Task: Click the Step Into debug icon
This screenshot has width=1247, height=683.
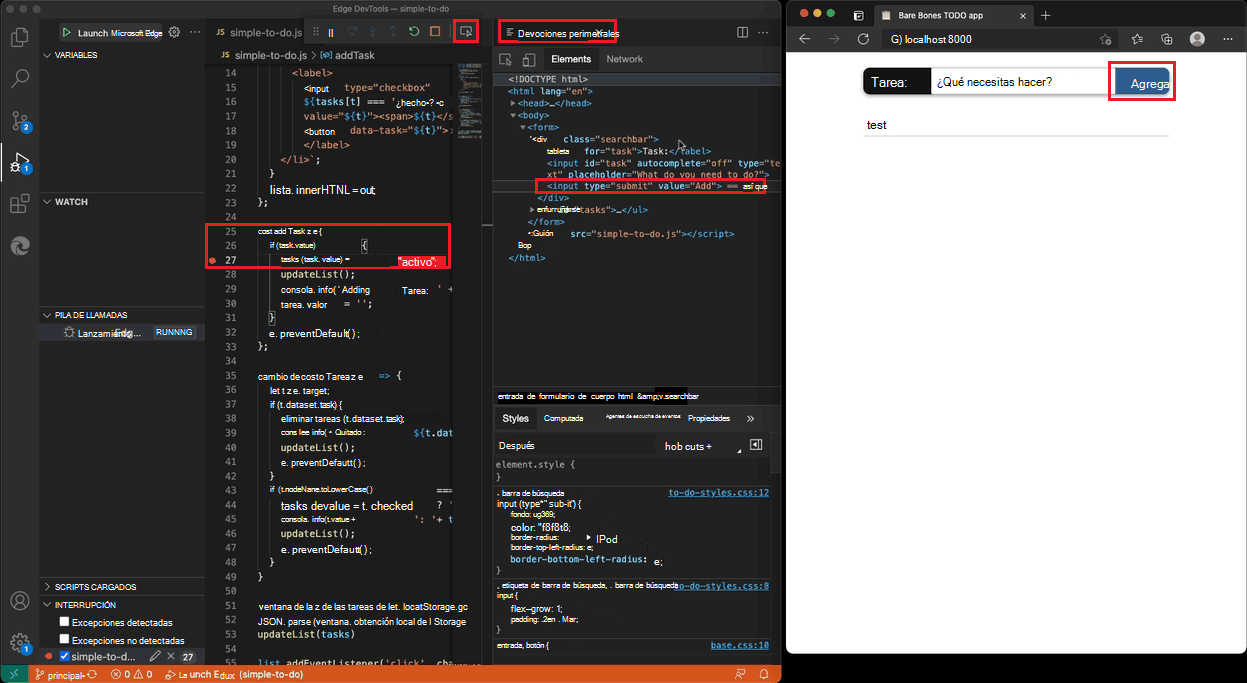Action: click(x=372, y=31)
